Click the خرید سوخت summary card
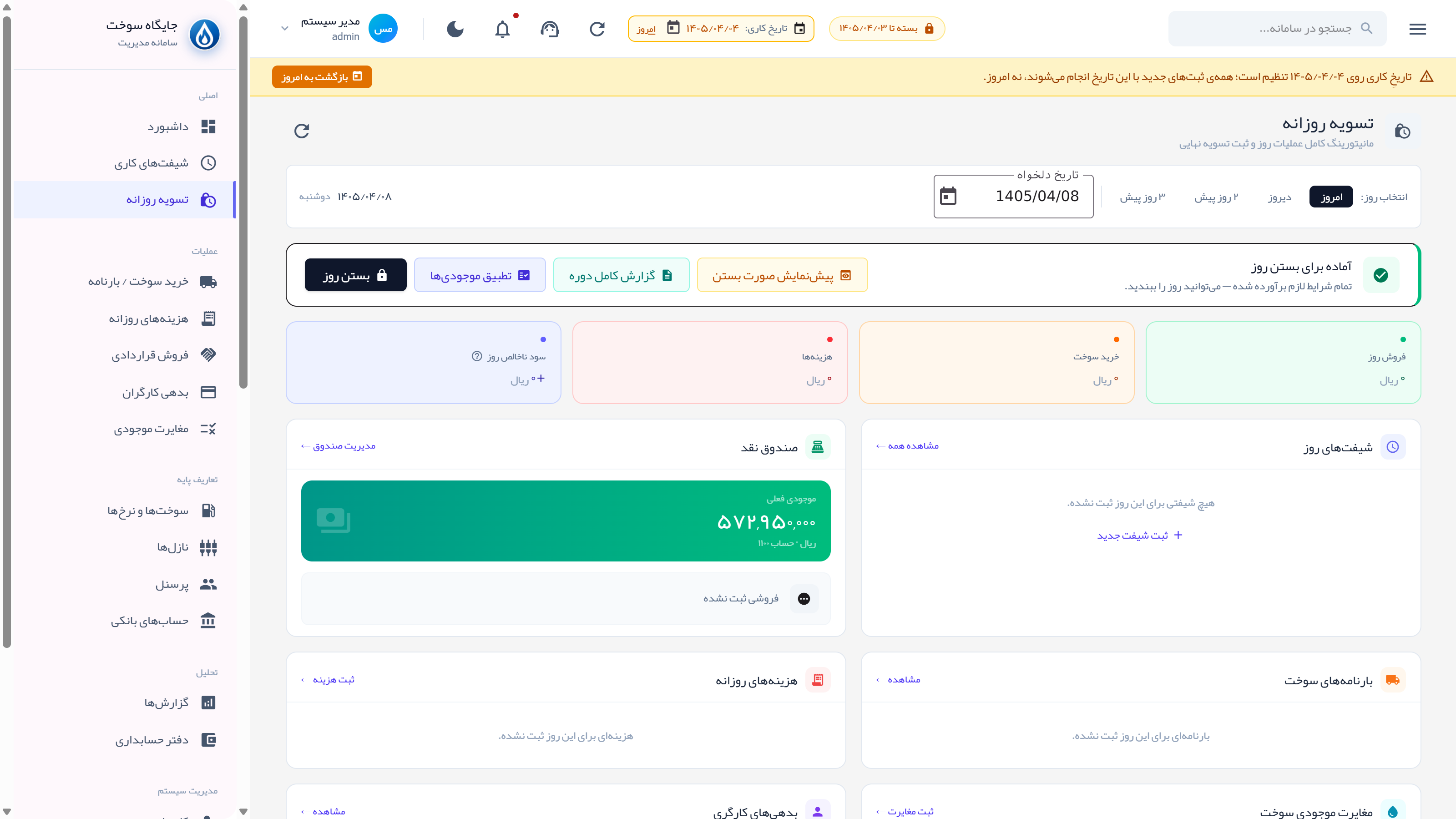Viewport: 1456px width, 819px height. click(x=996, y=362)
